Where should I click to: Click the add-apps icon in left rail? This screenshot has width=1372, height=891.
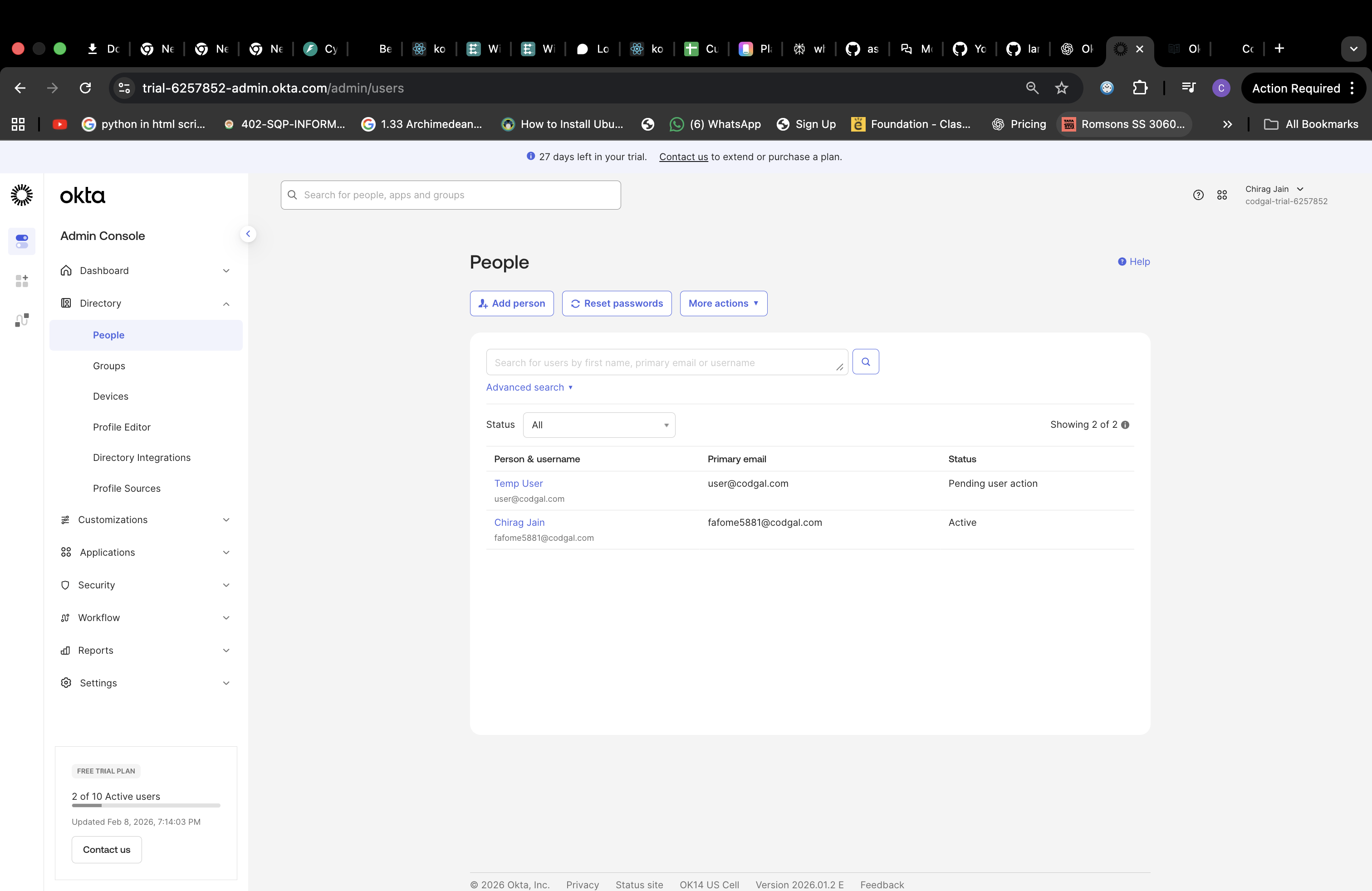pyautogui.click(x=22, y=281)
